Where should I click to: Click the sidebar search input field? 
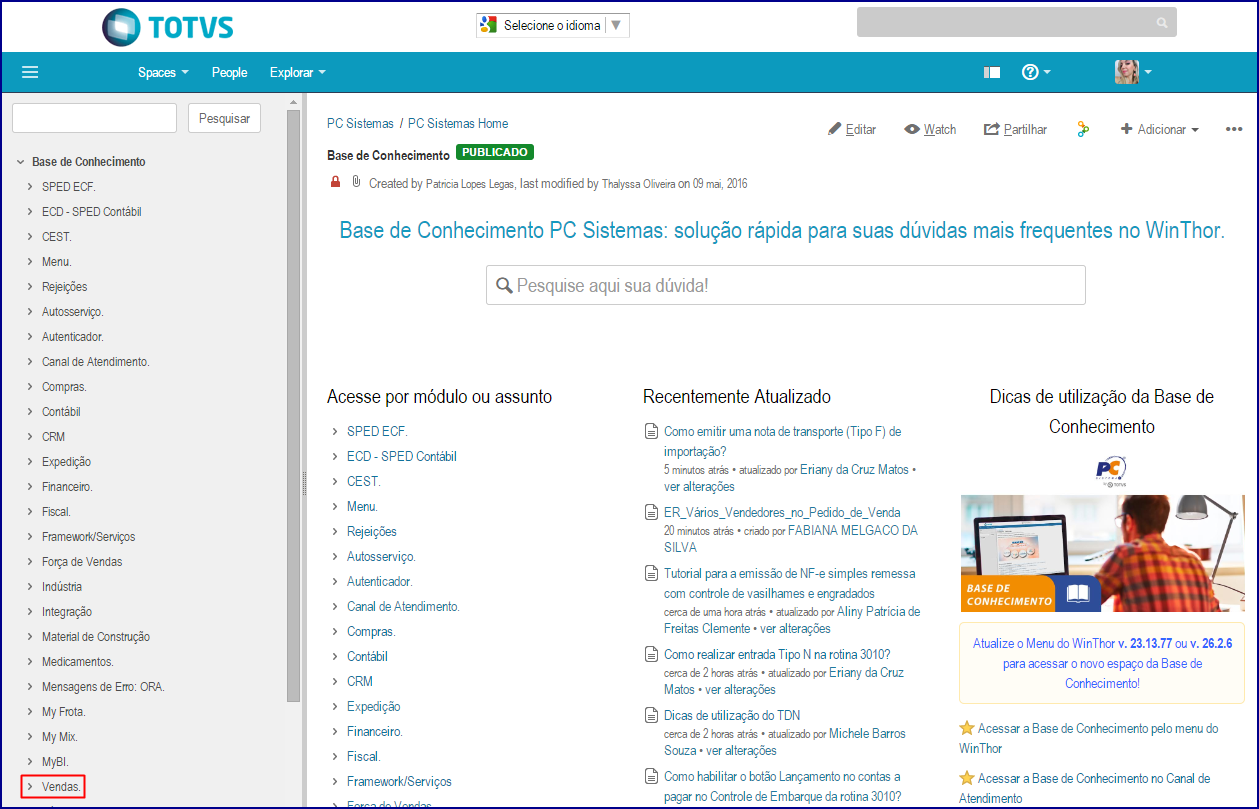tap(94, 118)
